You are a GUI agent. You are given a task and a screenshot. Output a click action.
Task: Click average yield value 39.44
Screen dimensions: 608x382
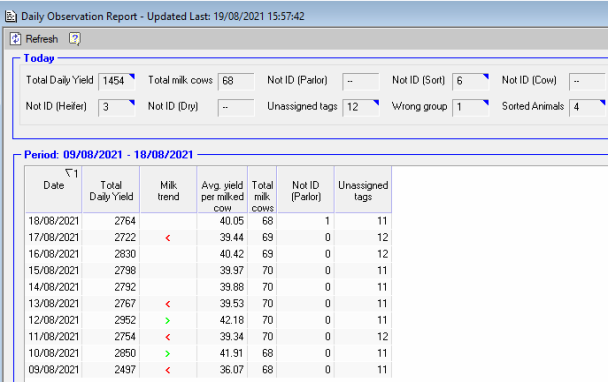click(231, 237)
